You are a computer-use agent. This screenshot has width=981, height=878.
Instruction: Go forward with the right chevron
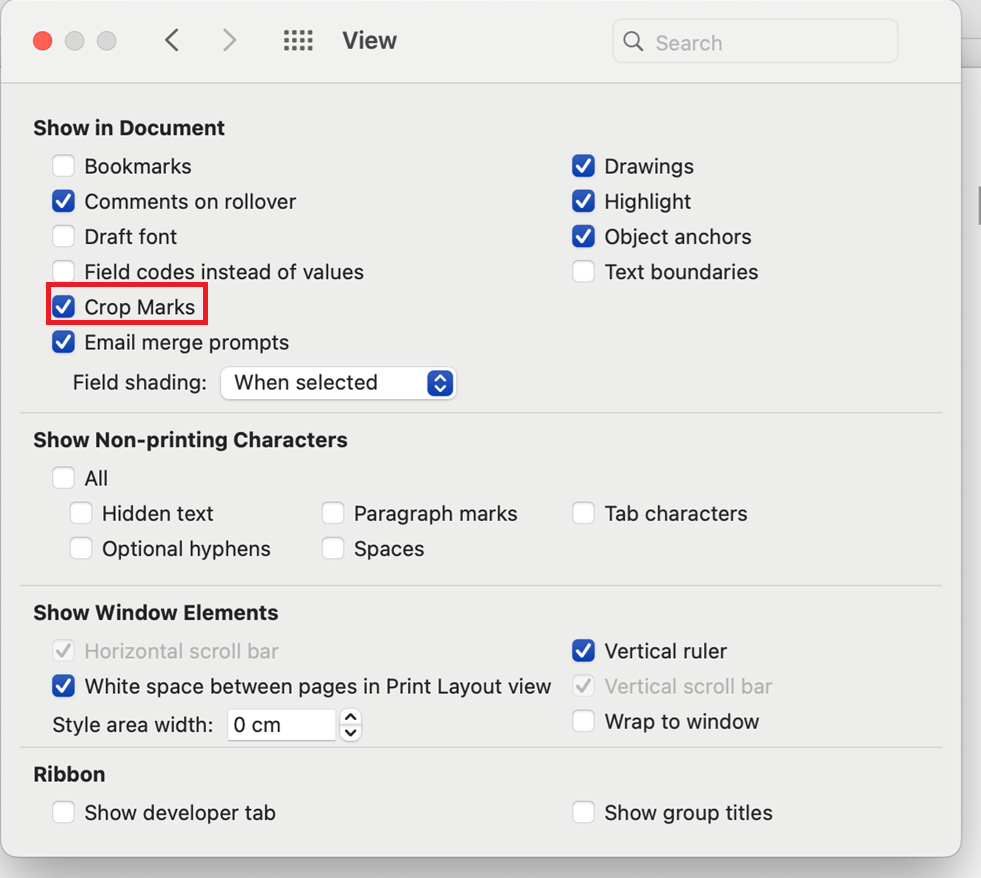[230, 41]
